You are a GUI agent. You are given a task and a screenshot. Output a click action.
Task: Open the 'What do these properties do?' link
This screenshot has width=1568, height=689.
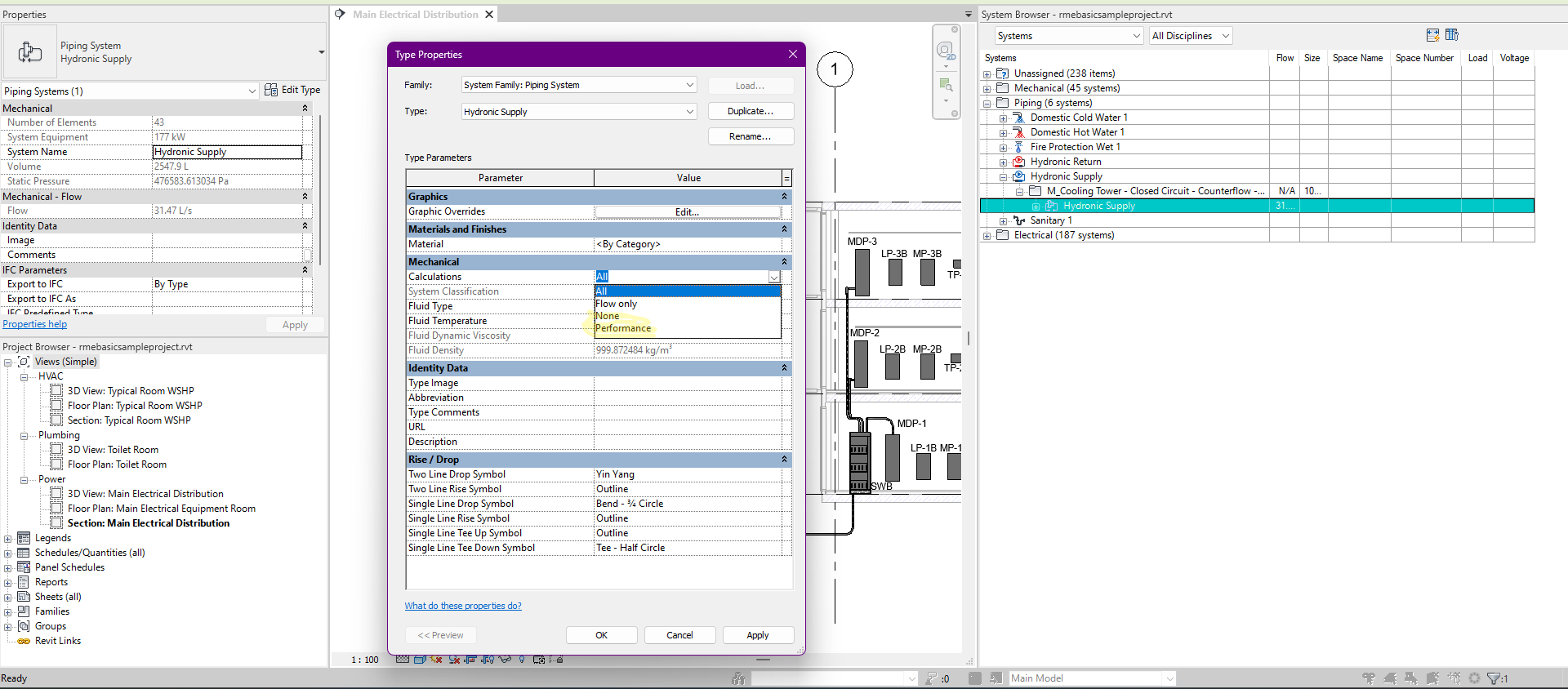click(463, 606)
